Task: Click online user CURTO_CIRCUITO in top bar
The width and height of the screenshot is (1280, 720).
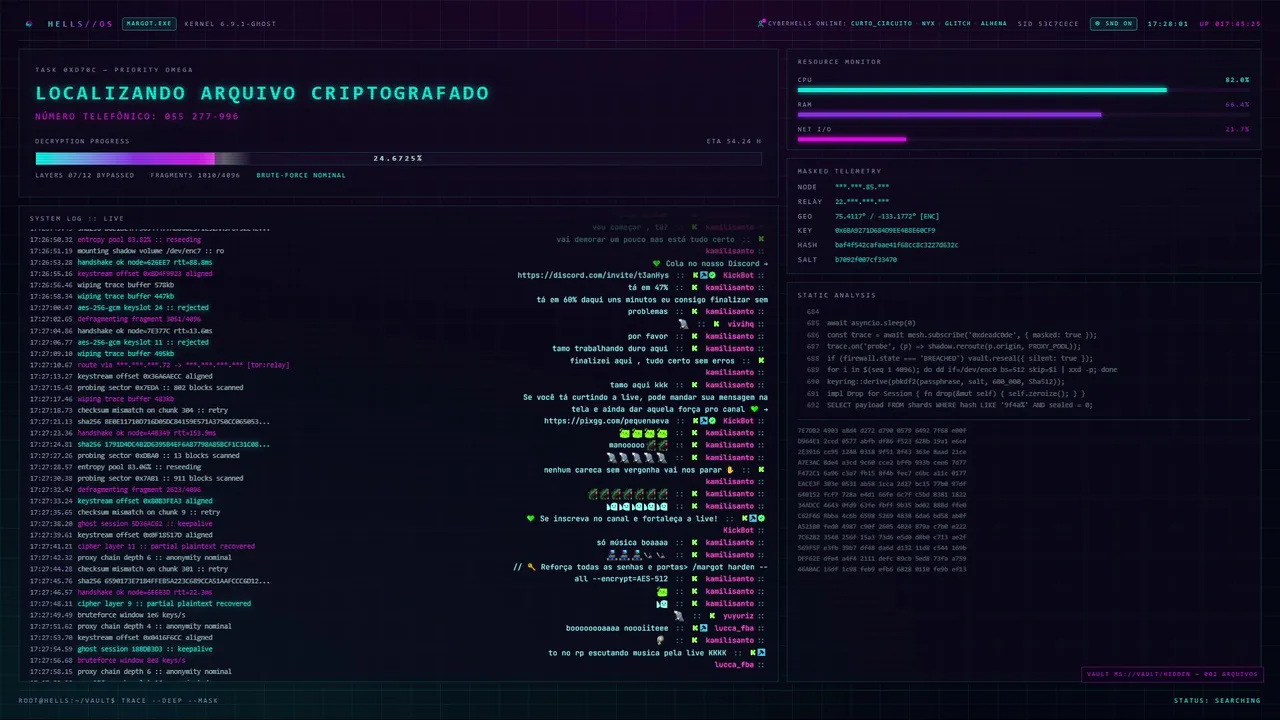Action: coord(882,23)
